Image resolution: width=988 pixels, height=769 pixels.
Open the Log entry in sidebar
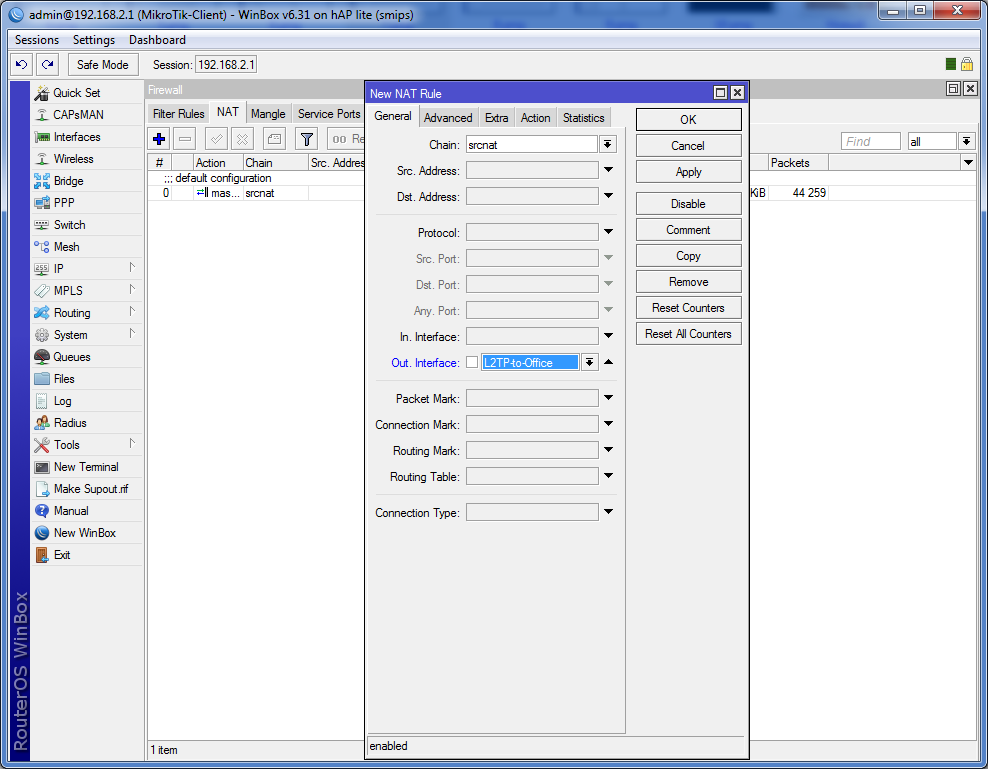coord(62,401)
